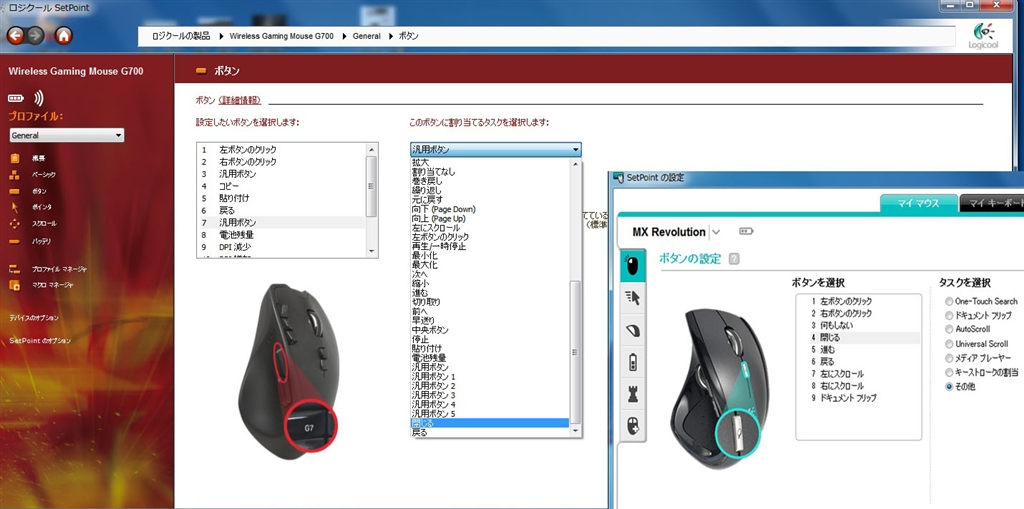Click the scroll-down arrow of the task dropdown list
This screenshot has width=1024, height=509.
point(575,432)
